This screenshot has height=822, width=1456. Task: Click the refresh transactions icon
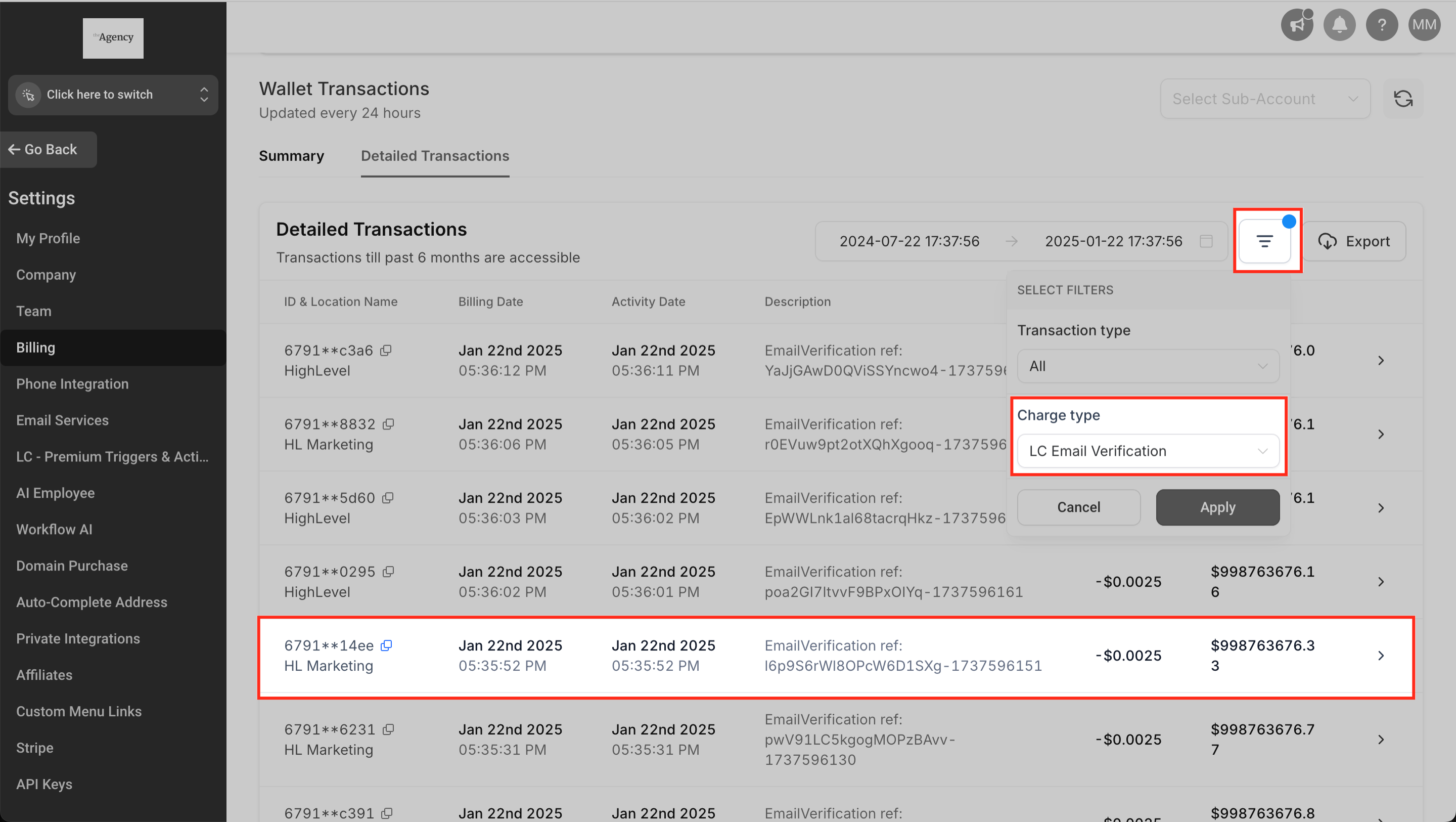pos(1403,99)
